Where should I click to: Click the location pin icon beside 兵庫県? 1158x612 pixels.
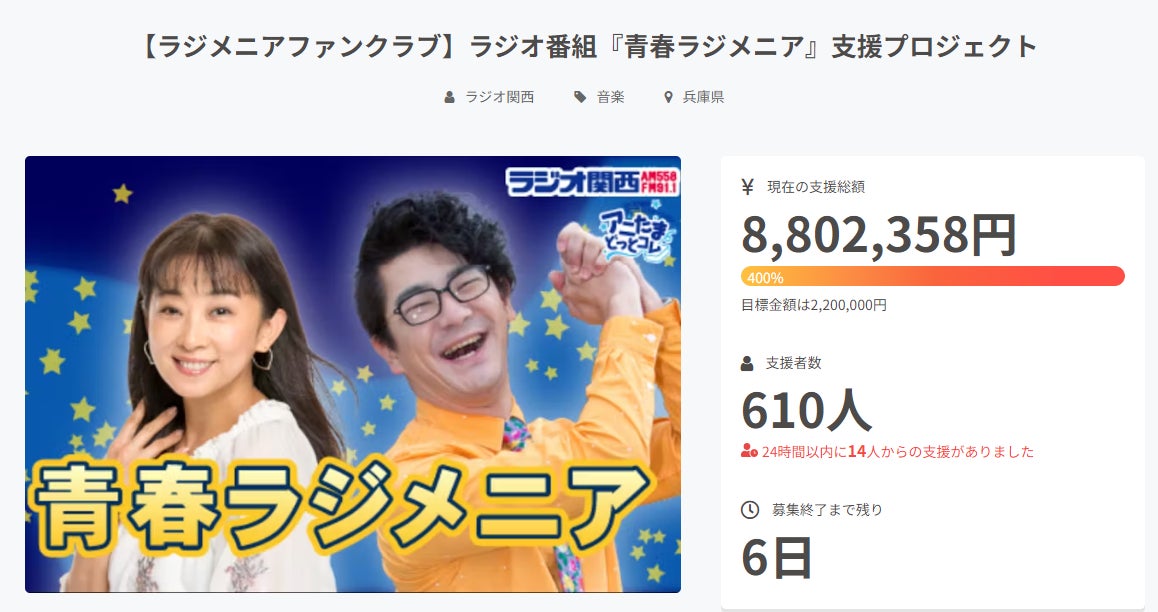668,97
